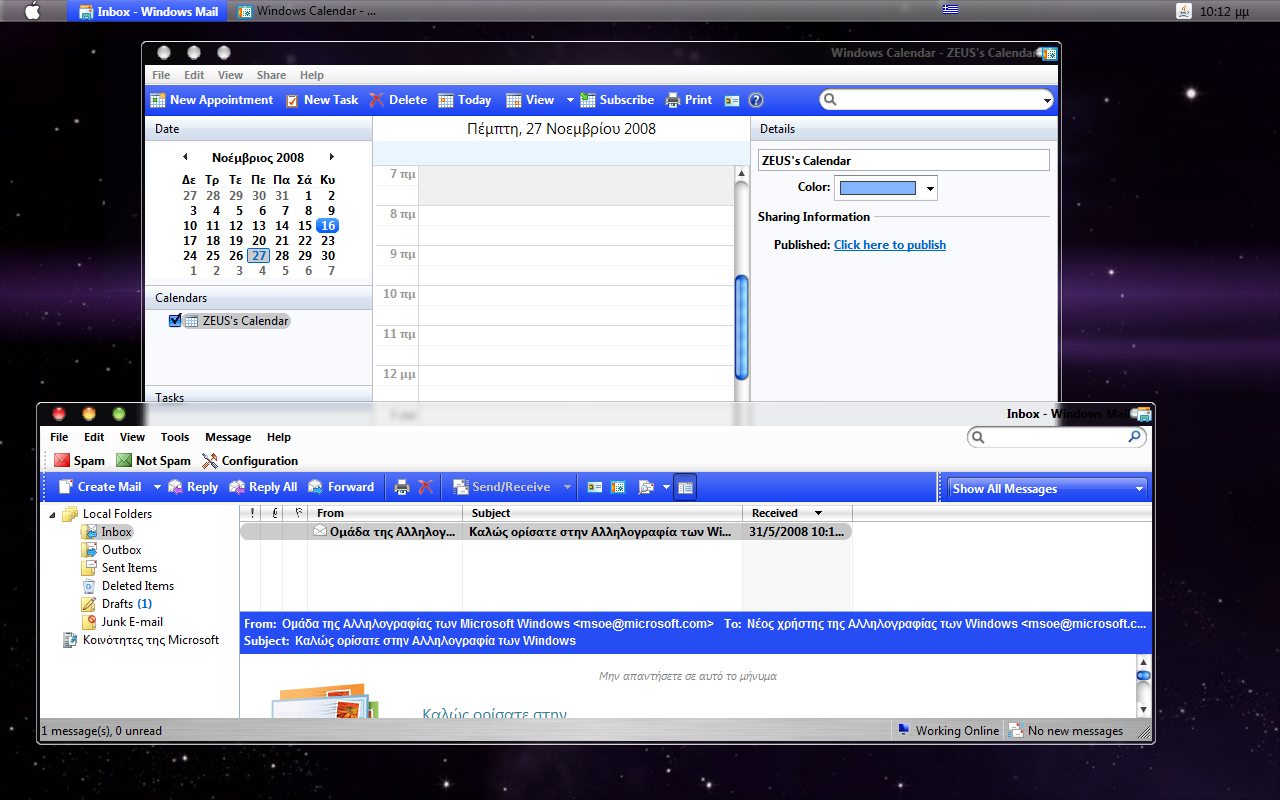The image size is (1280, 800).
Task: Click the mail preview scrollbar down arrow
Action: coord(1143,709)
